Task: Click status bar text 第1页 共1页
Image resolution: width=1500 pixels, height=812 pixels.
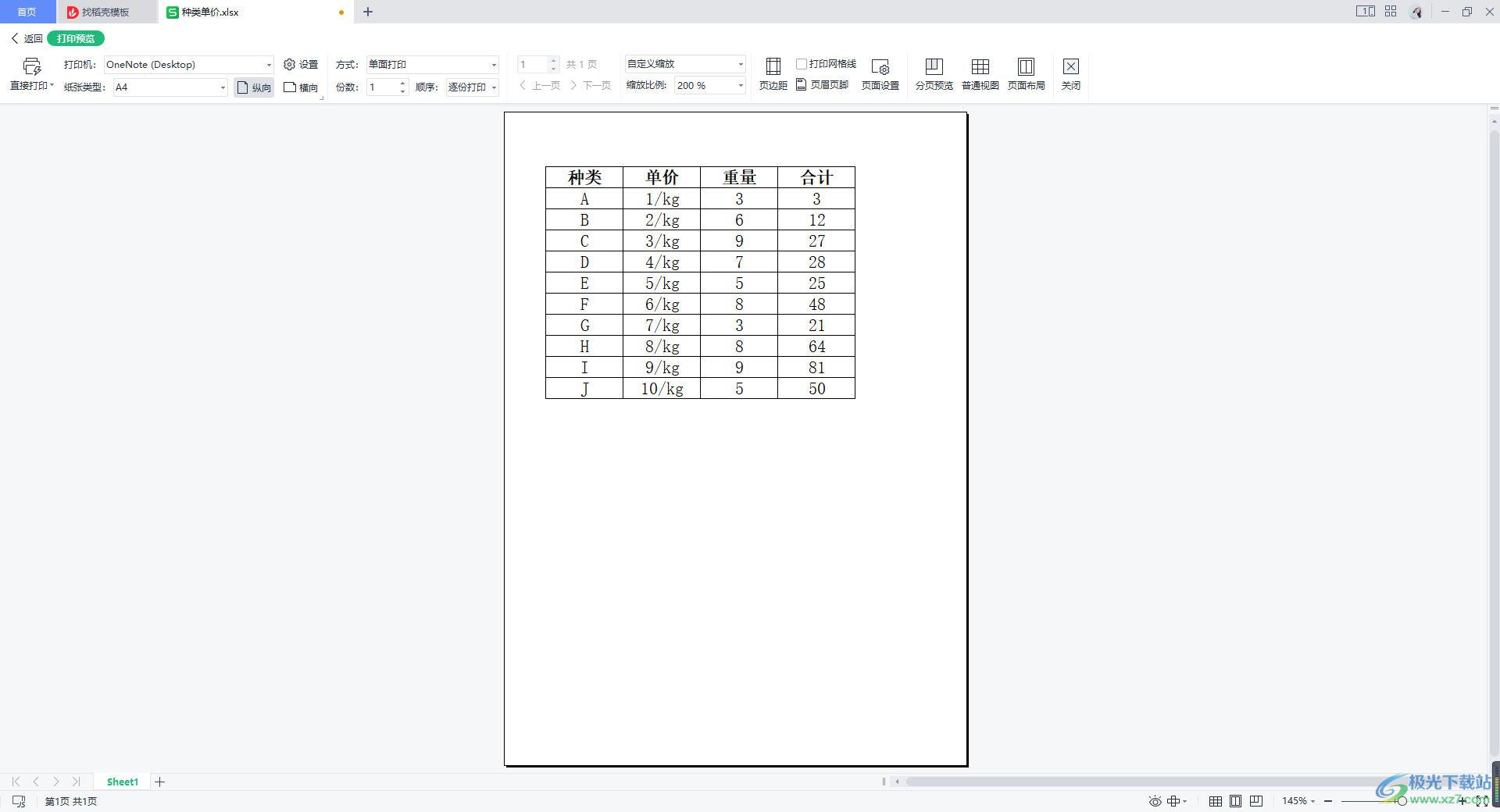Action: [x=71, y=801]
